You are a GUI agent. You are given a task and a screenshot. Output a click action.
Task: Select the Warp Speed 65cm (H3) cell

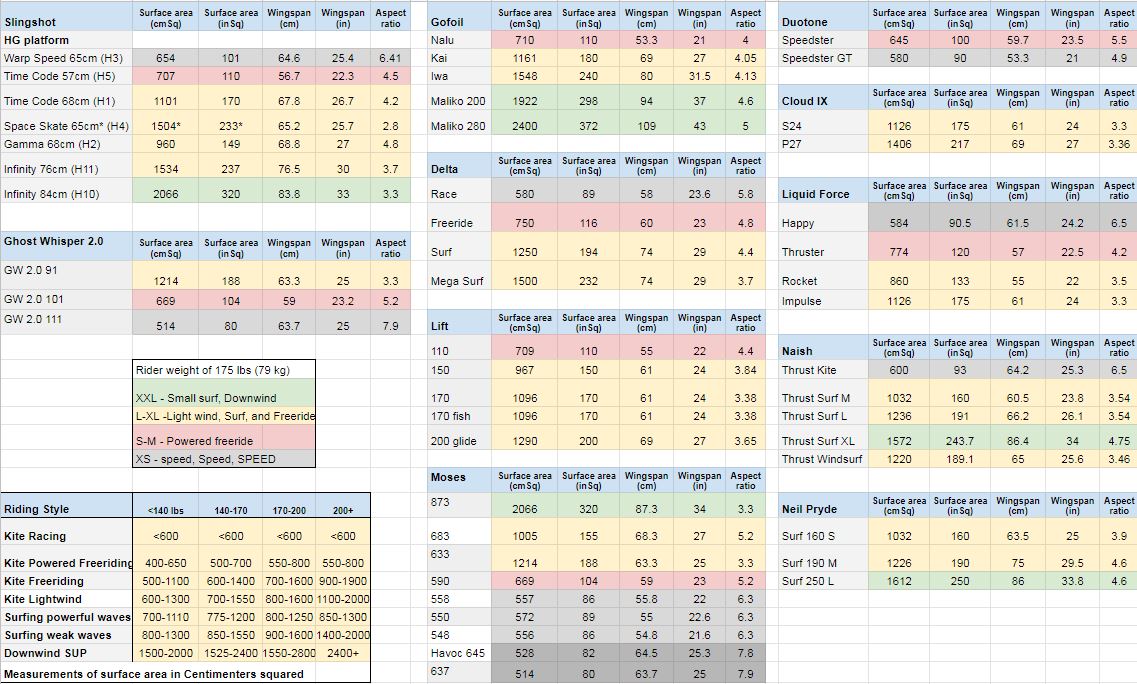pyautogui.click(x=67, y=58)
